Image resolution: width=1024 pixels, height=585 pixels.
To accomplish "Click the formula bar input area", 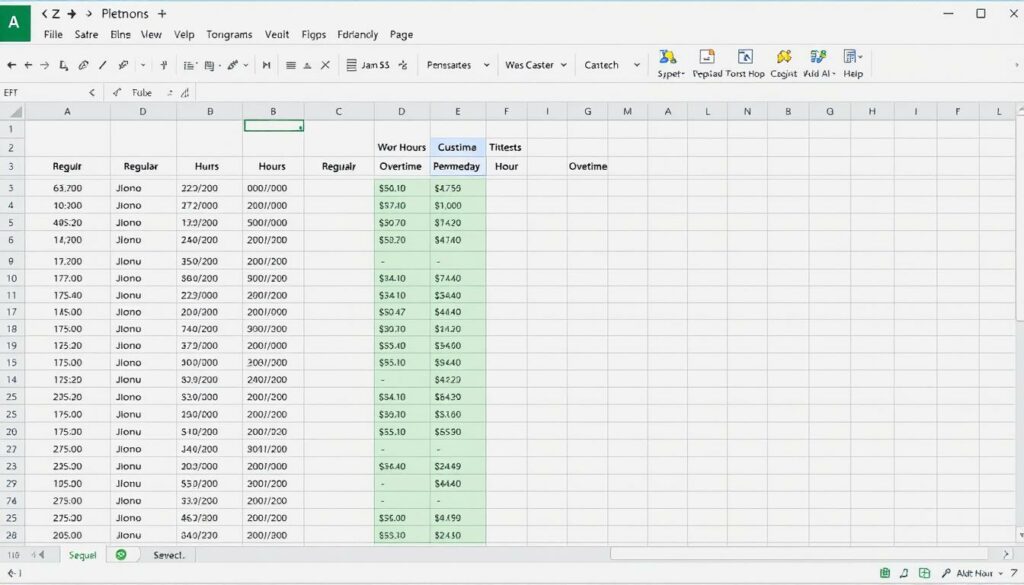I will point(607,93).
